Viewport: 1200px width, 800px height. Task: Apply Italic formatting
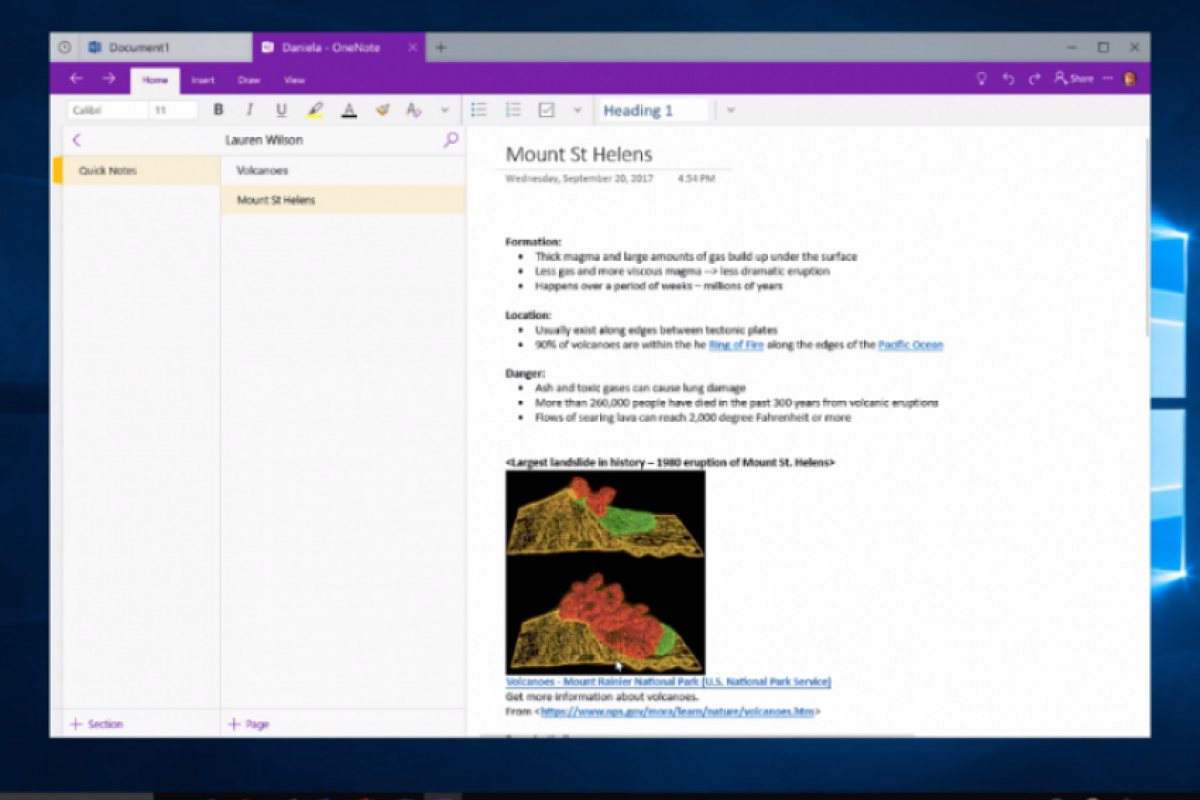(250, 110)
